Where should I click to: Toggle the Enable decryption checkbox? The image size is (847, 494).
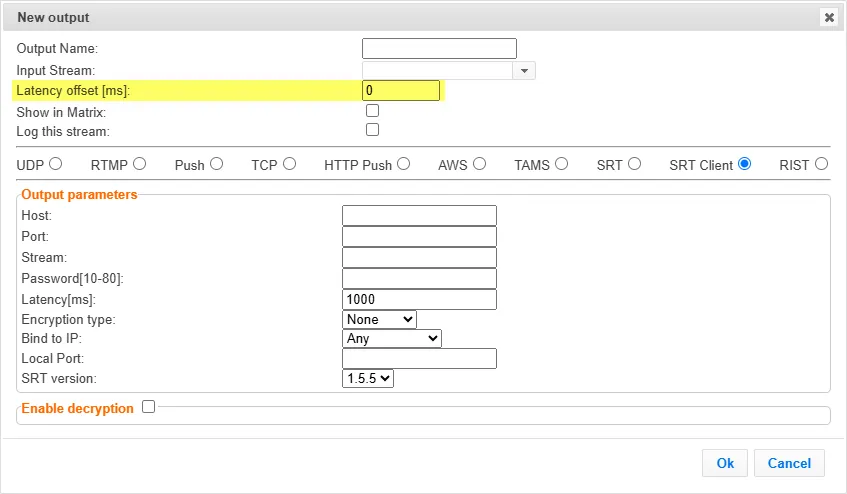pyautogui.click(x=149, y=407)
